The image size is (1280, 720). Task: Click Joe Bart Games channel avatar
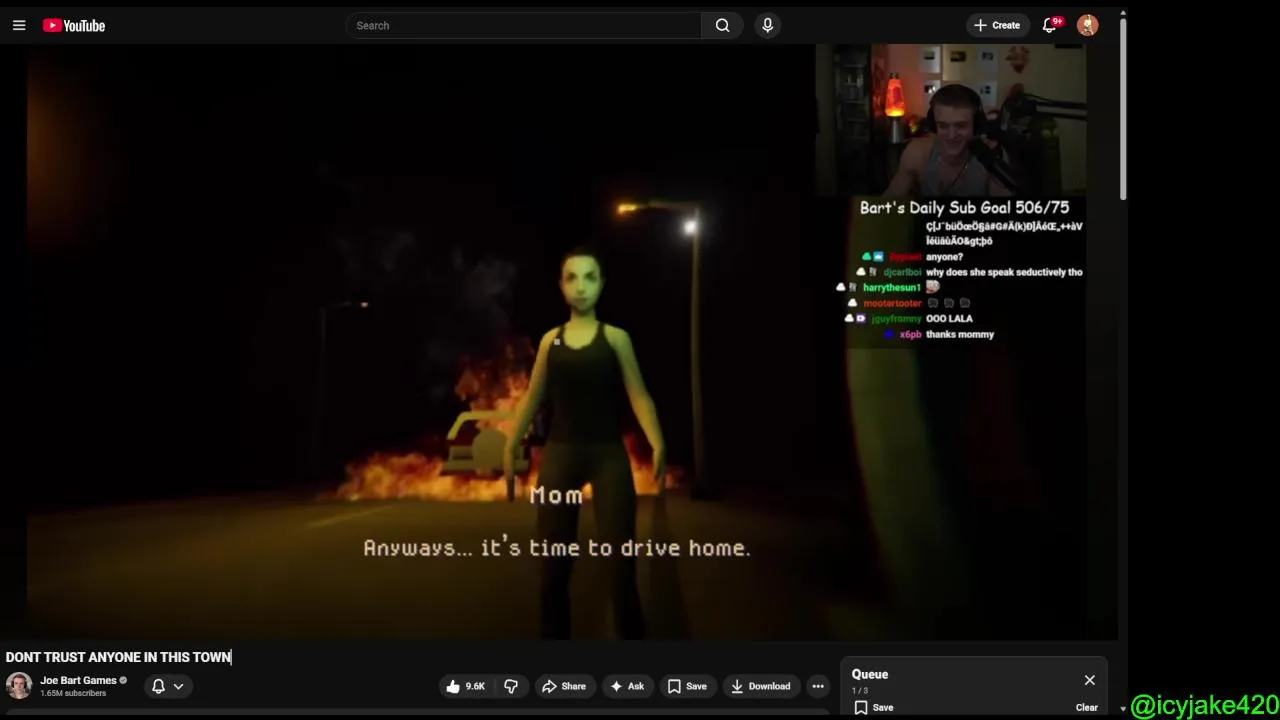19,686
